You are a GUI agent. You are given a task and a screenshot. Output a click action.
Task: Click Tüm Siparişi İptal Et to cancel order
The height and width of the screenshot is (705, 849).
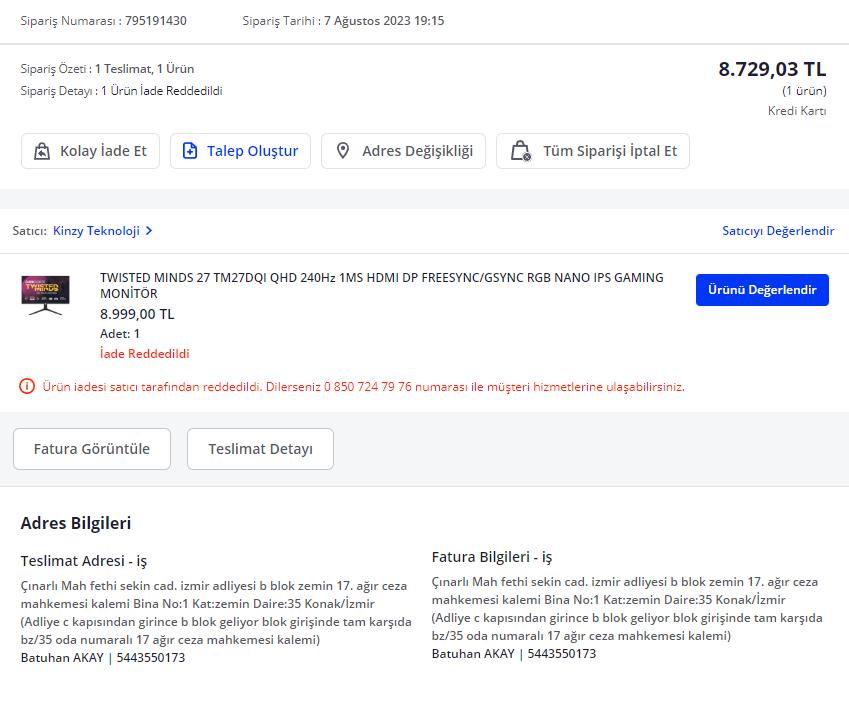click(x=592, y=150)
